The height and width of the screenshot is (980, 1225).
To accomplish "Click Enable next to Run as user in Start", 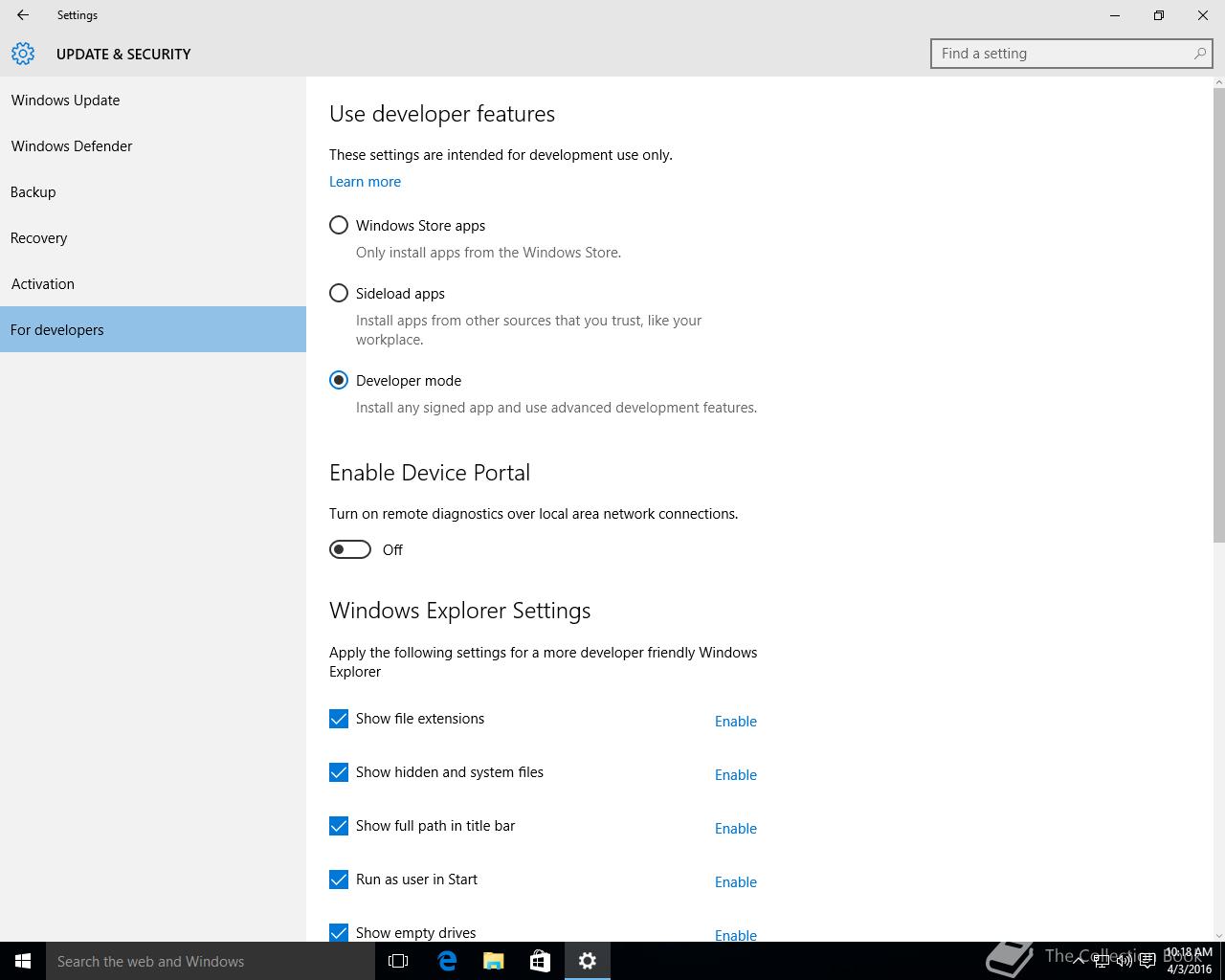I will 736,881.
